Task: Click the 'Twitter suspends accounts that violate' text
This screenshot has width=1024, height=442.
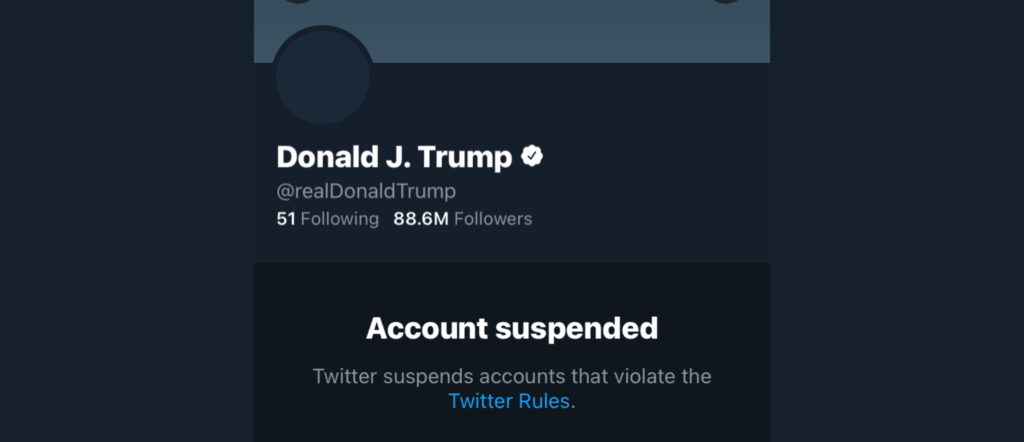Action: coord(512,377)
